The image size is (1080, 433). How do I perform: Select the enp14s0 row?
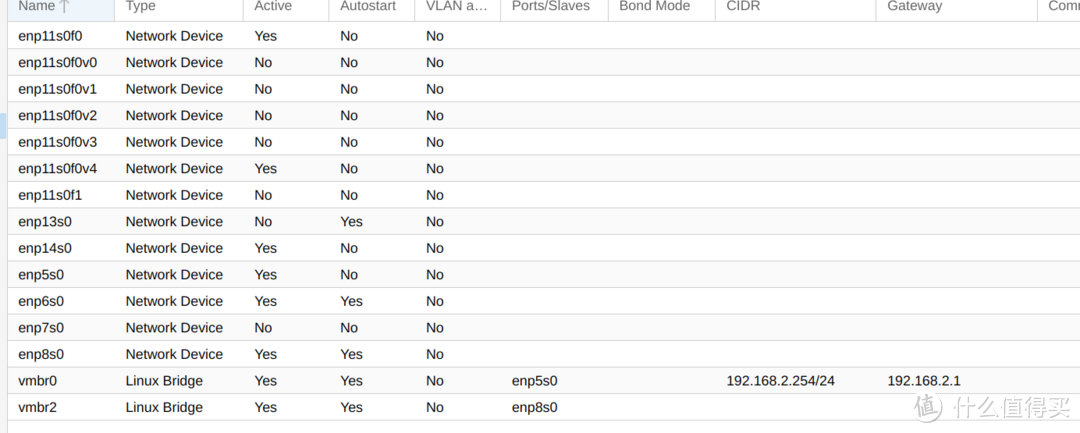pyautogui.click(x=543, y=248)
